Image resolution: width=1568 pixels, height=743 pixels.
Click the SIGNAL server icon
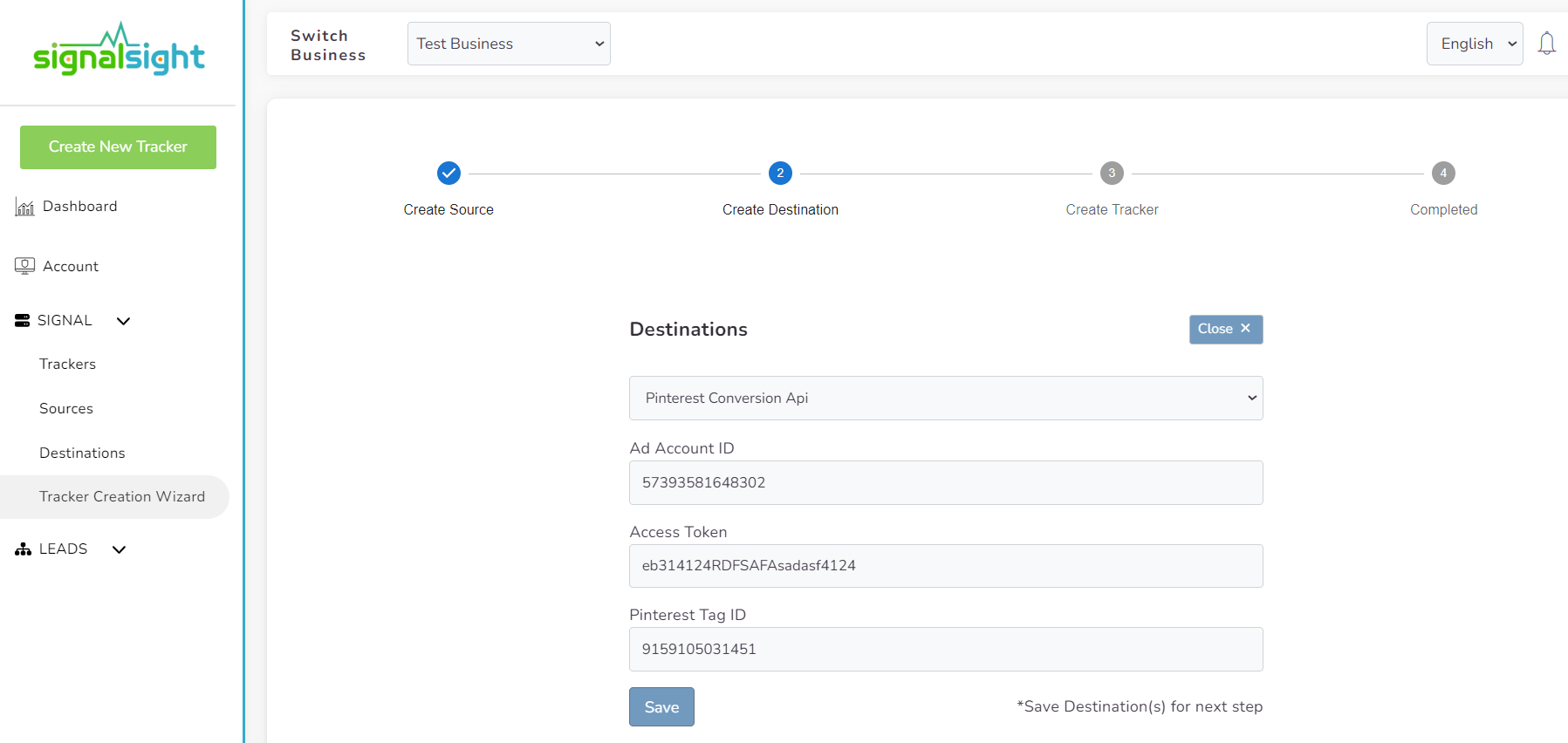(23, 321)
